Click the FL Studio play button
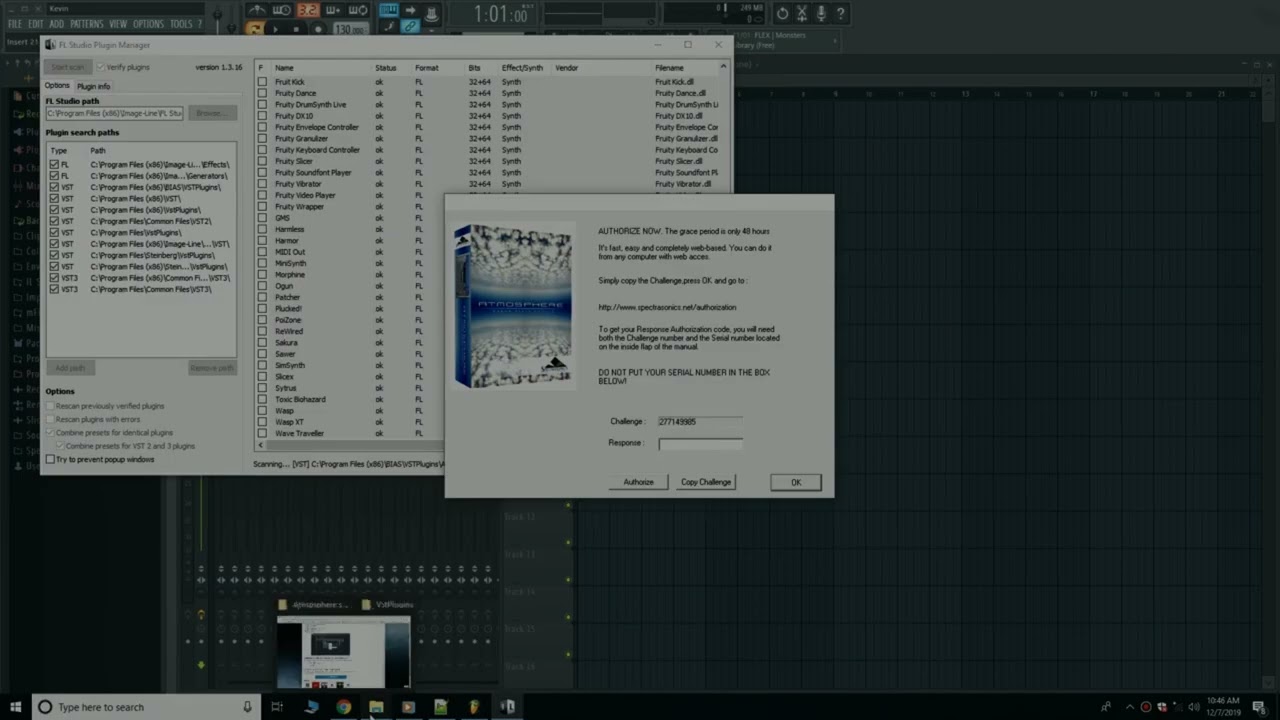This screenshot has height=720, width=1280. pos(276,29)
